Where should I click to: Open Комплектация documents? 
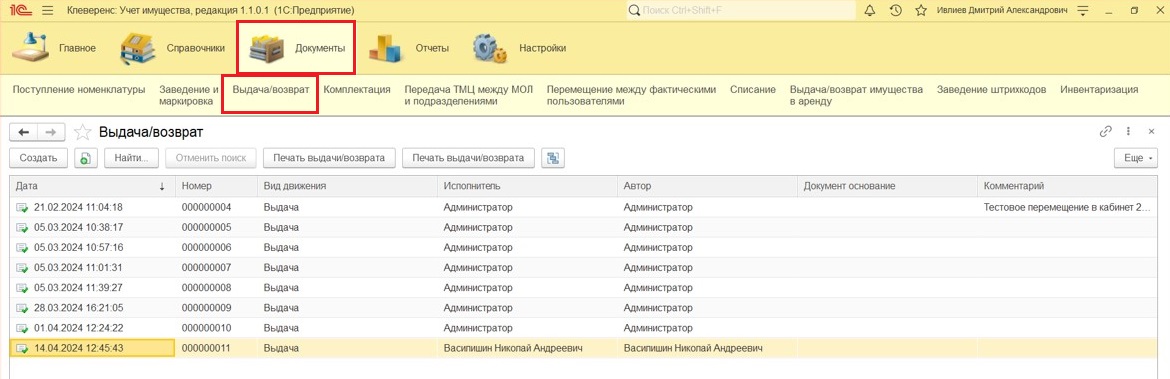click(x=357, y=90)
